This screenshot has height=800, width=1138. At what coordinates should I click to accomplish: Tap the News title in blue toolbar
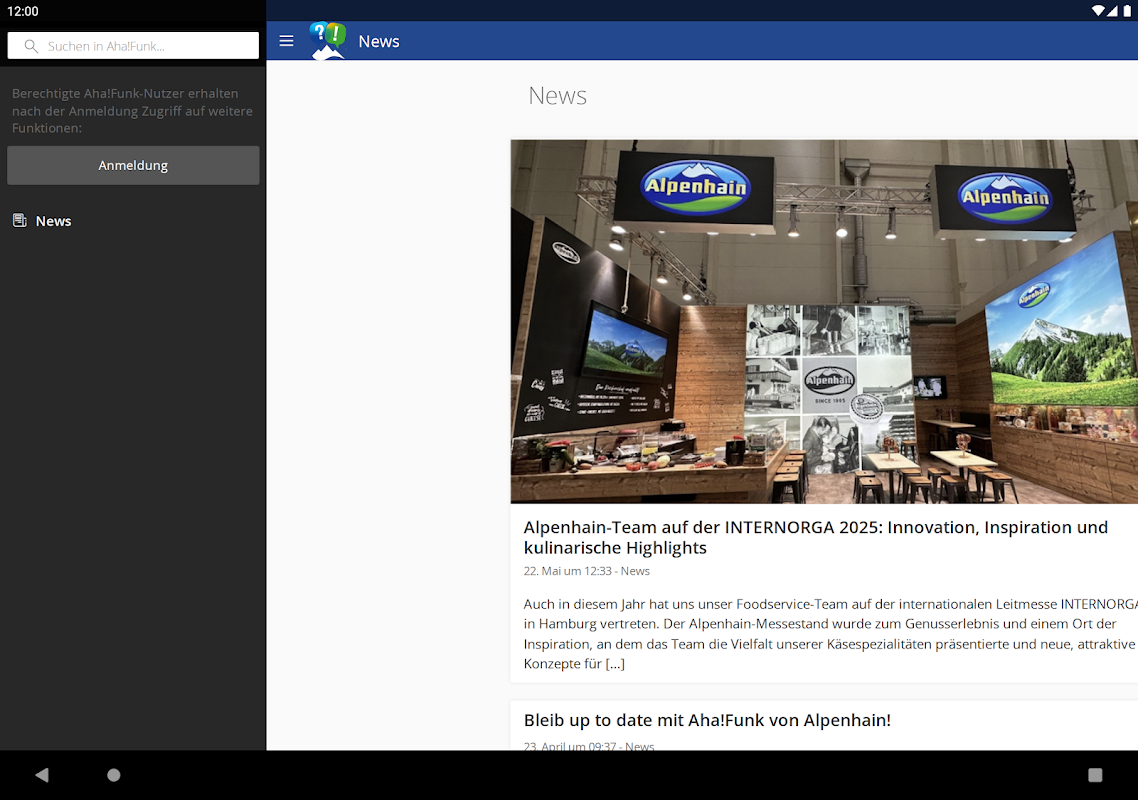point(379,41)
